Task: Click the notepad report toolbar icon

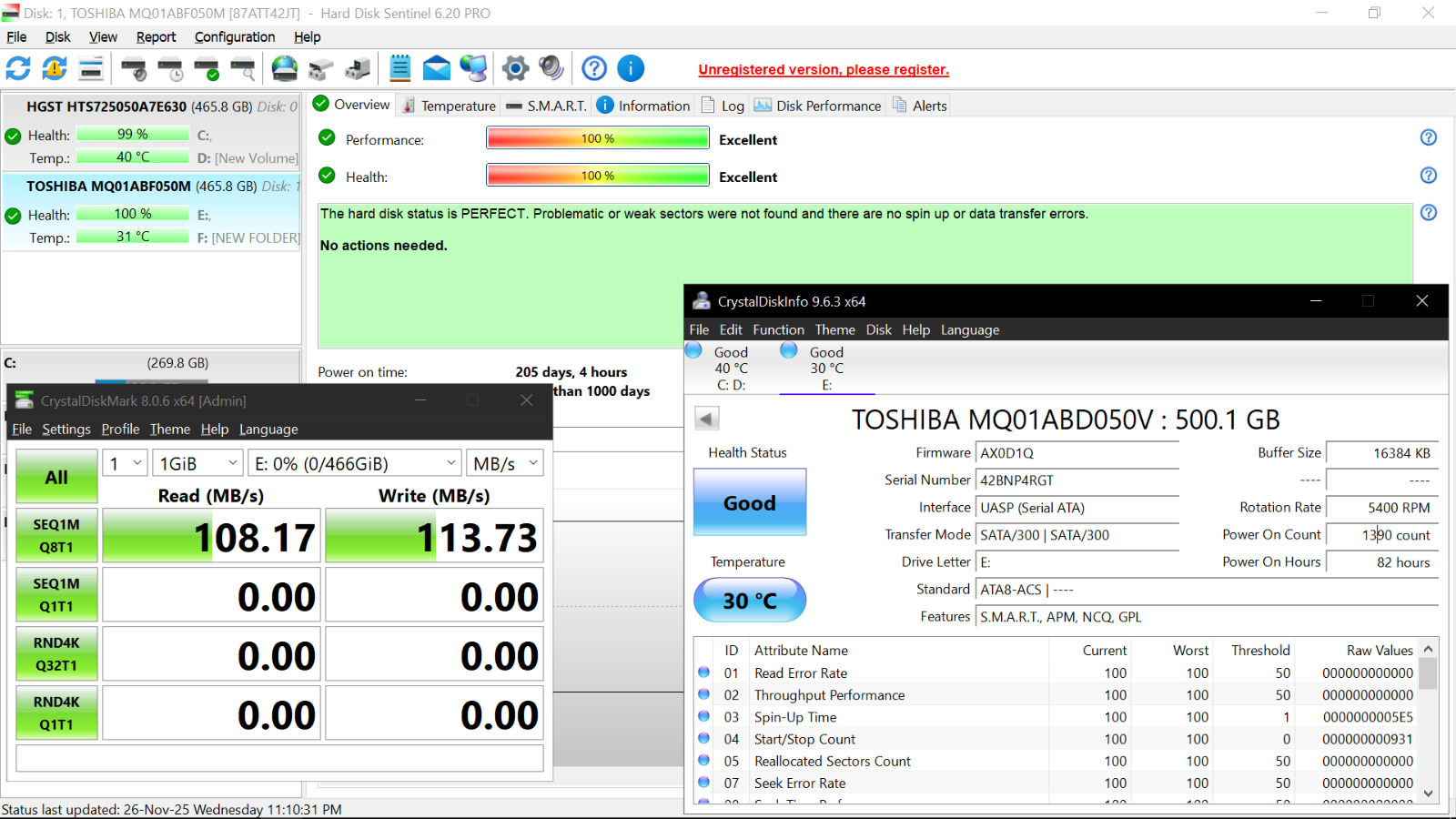Action: point(400,68)
